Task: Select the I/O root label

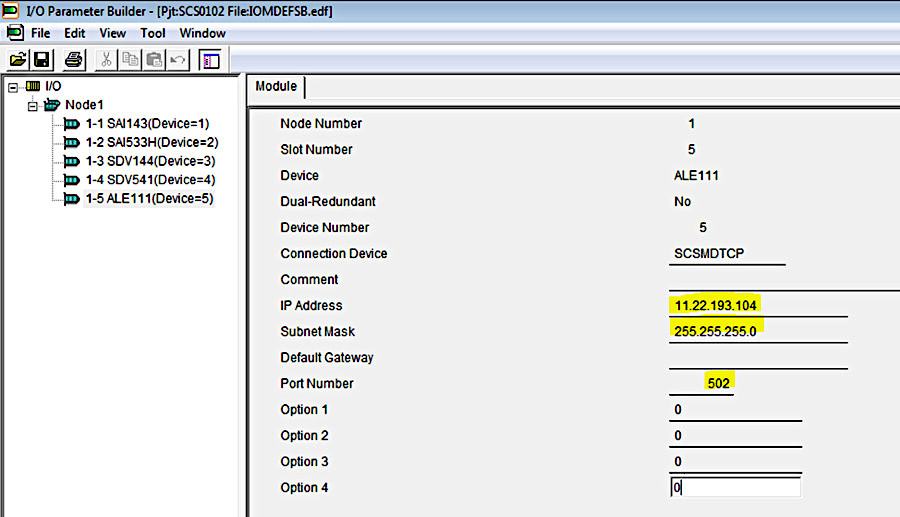Action: coord(53,86)
